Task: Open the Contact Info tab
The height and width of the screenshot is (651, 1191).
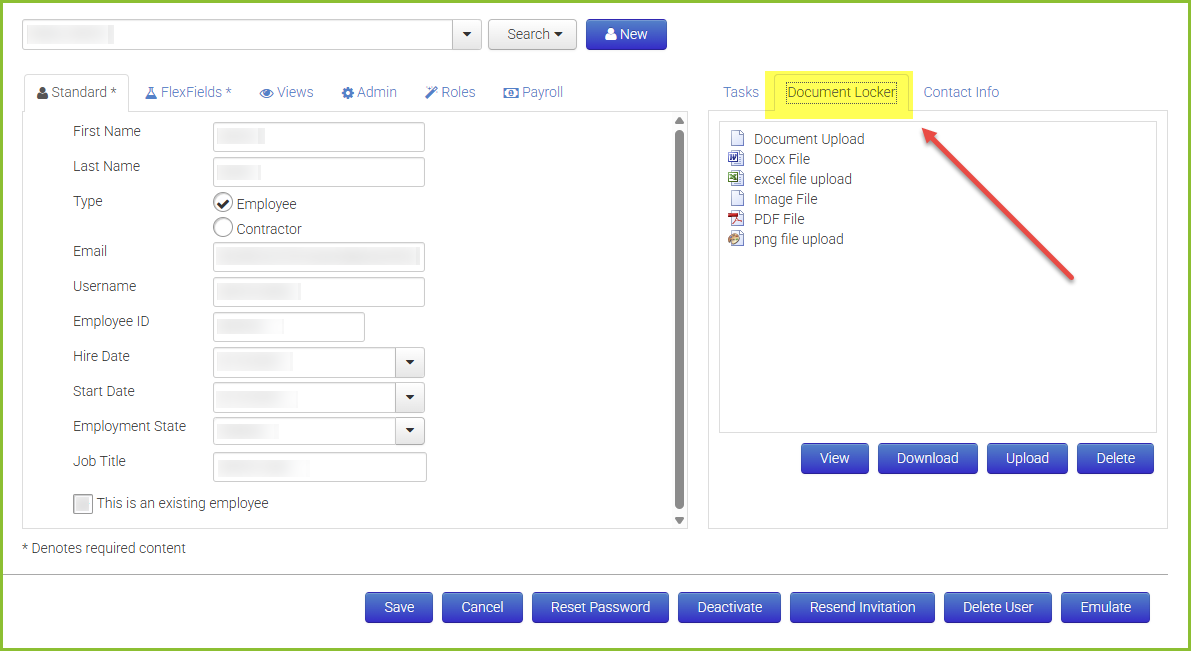Action: pos(961,92)
